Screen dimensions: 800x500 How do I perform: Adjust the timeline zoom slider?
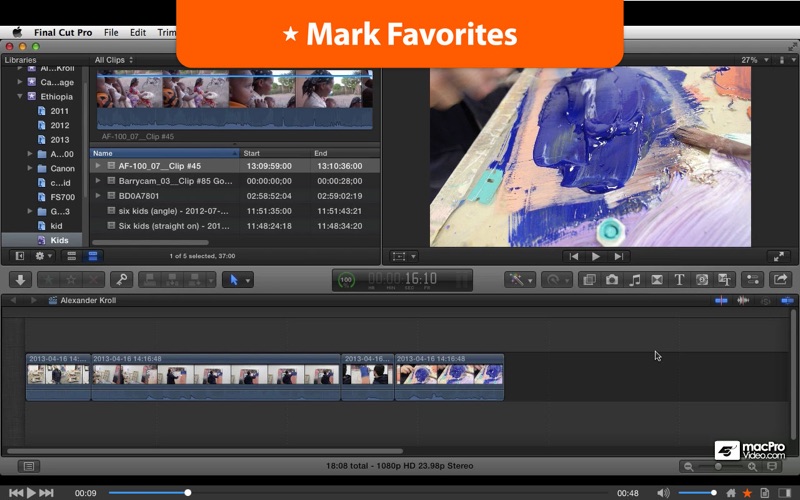[720, 466]
